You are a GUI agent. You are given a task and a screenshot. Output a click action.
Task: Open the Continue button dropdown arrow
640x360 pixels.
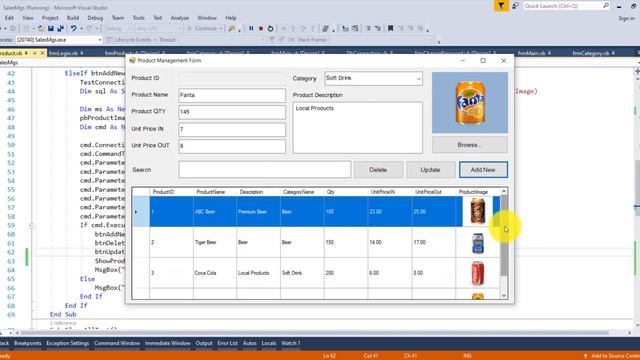coord(220,29)
